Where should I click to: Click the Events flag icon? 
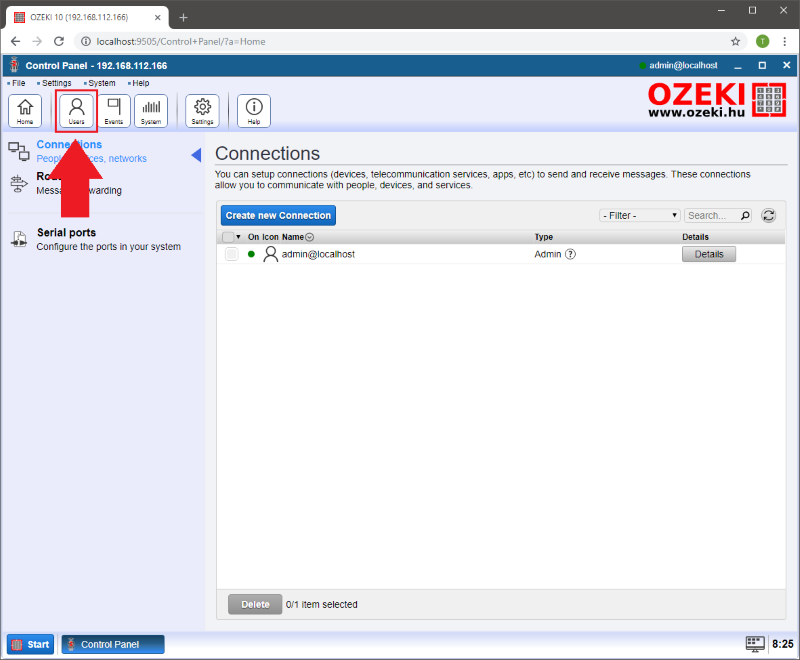pos(114,110)
